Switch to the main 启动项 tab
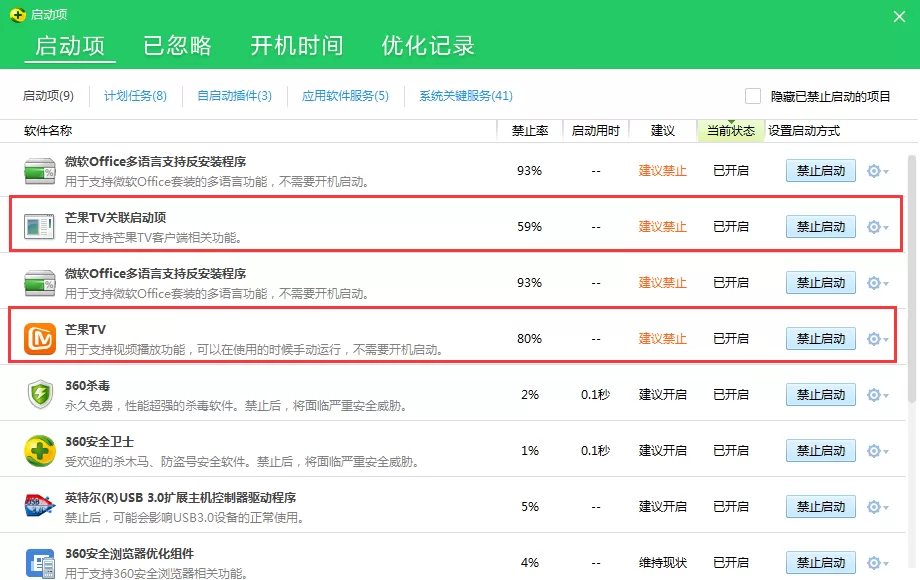The height and width of the screenshot is (580, 920). 70,46
